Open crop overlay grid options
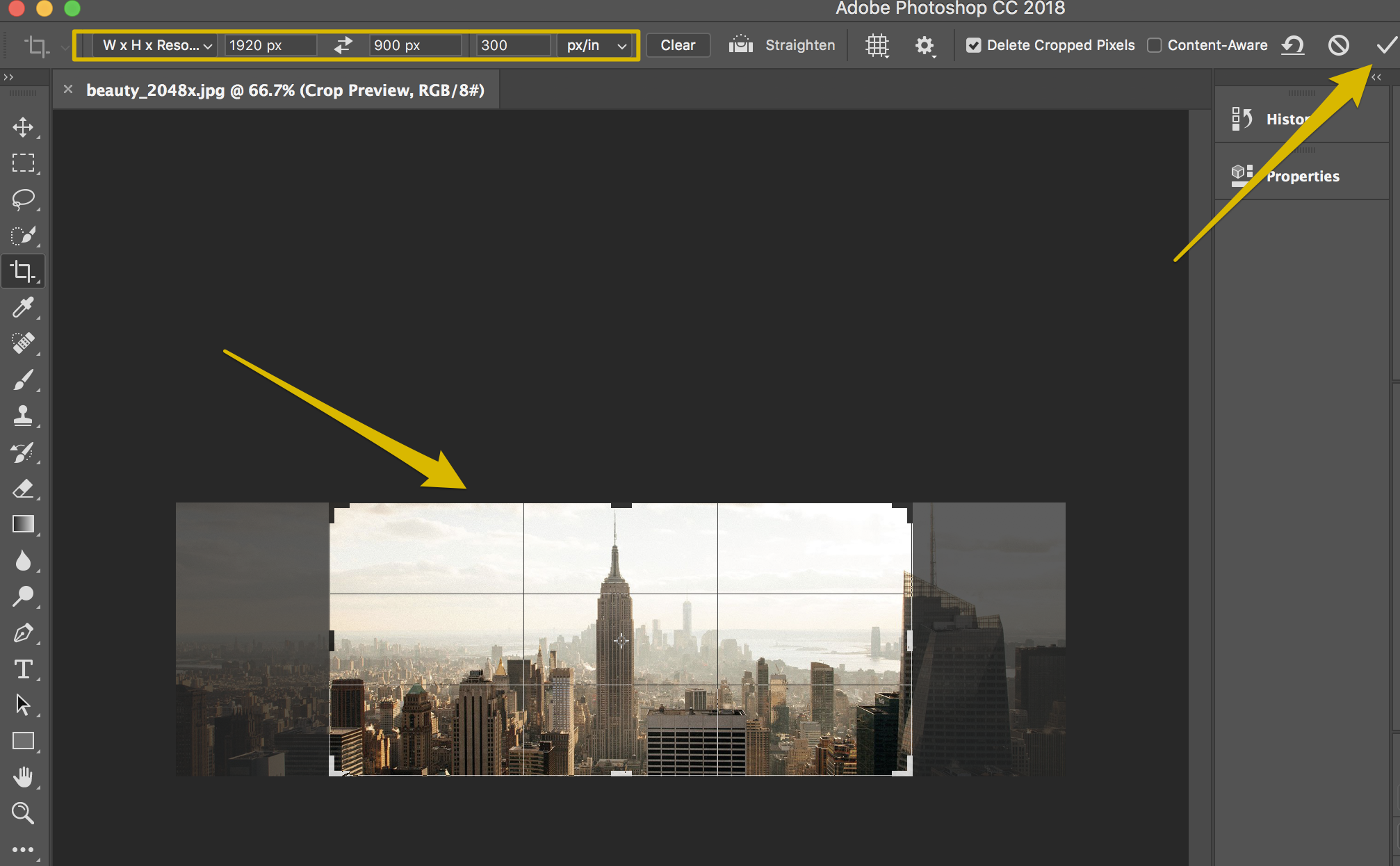1400x866 pixels. pyautogui.click(x=877, y=45)
